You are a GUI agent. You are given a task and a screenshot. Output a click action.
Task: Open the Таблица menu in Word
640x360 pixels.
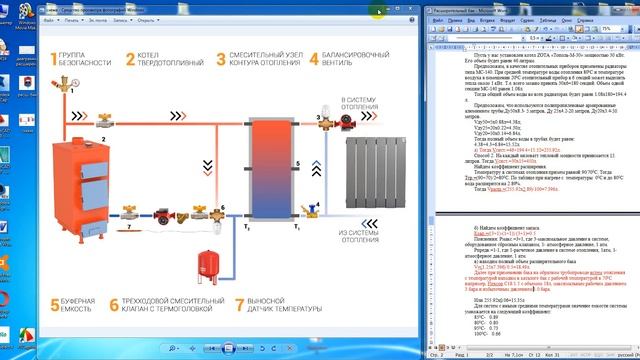(548, 20)
